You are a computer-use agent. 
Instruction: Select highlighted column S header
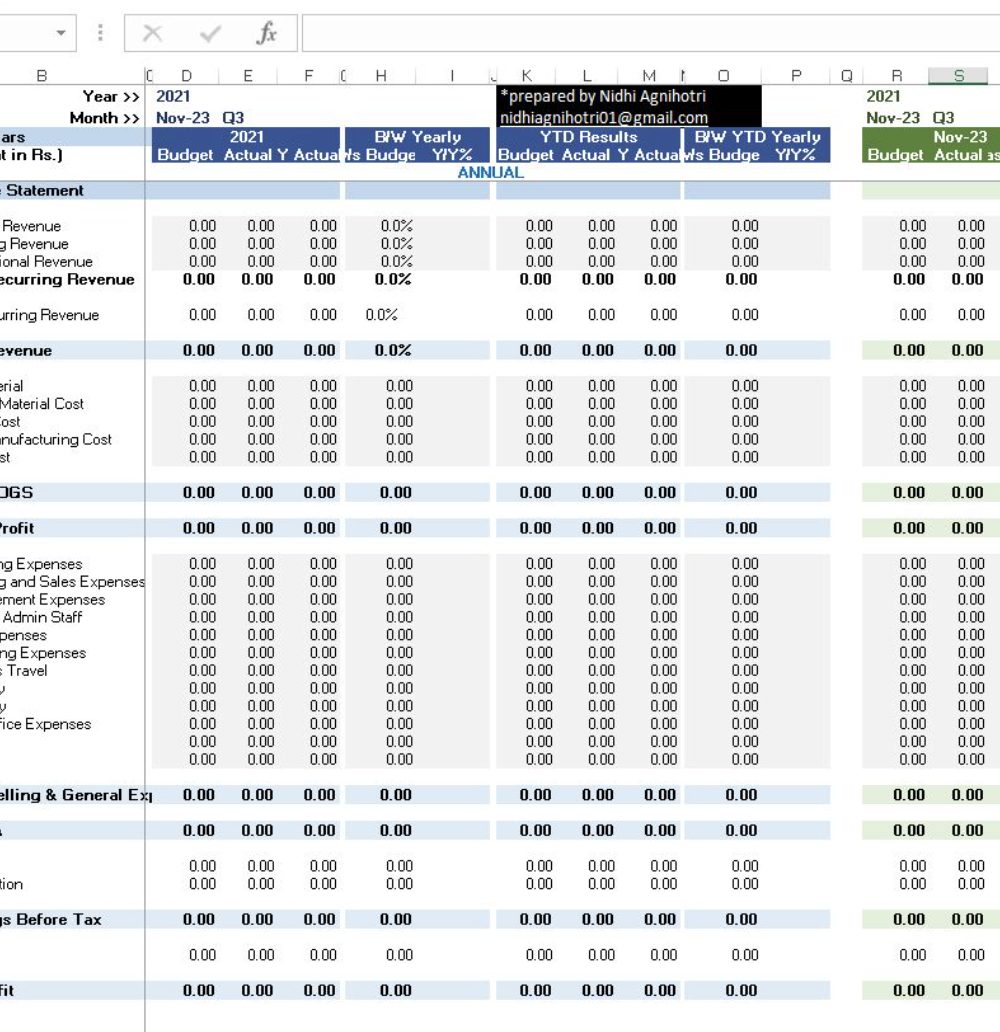tap(959, 76)
